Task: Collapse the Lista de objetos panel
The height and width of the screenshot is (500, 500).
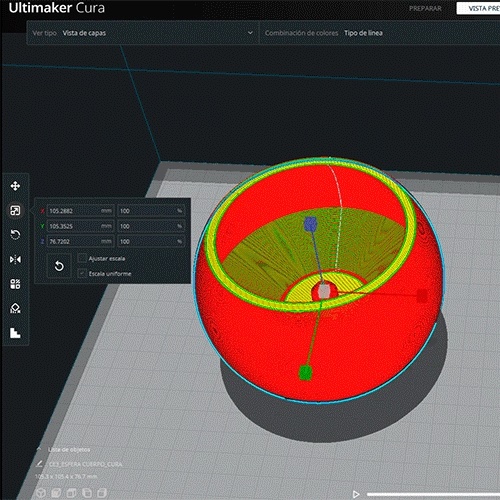Action: (39, 449)
